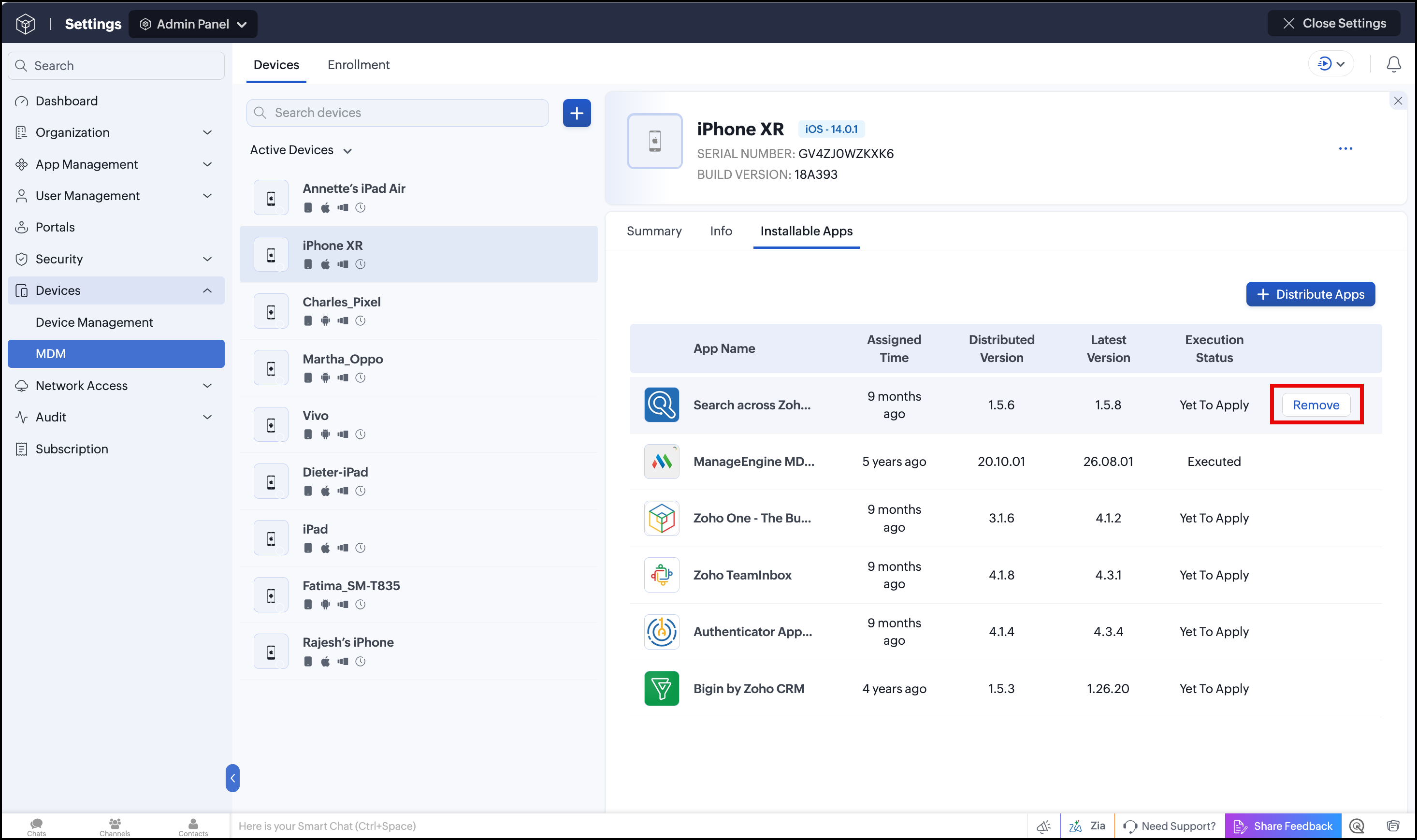The image size is (1417, 840).
Task: Select the iPad device
Action: click(x=419, y=538)
